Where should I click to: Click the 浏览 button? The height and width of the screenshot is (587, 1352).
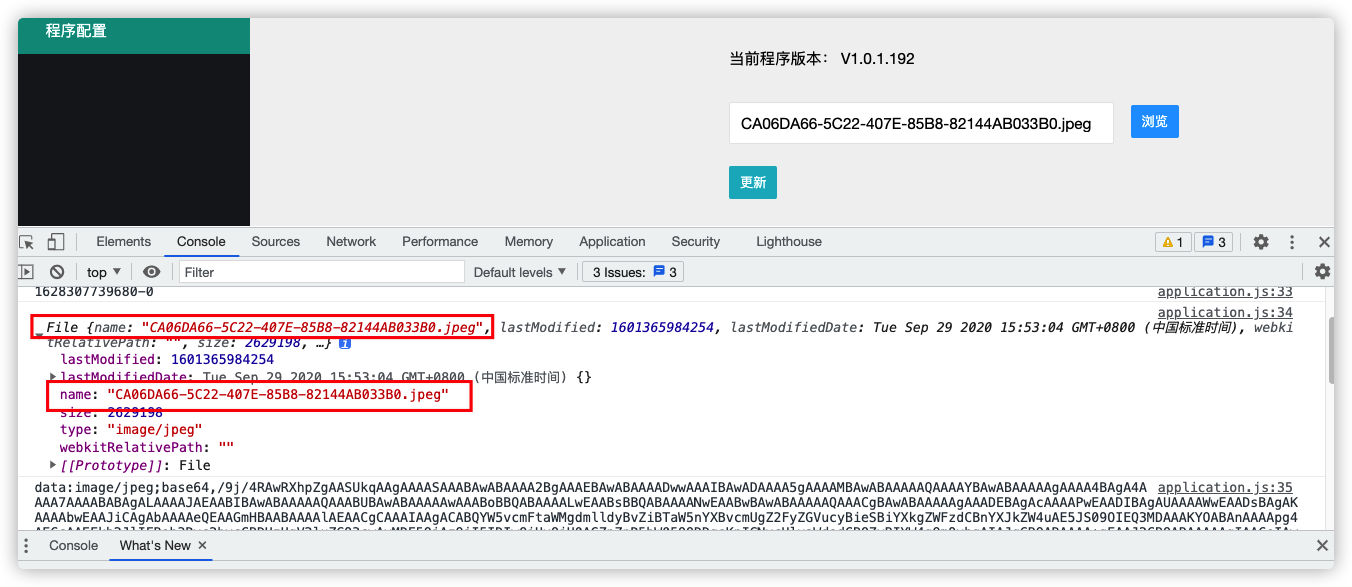coord(1154,121)
